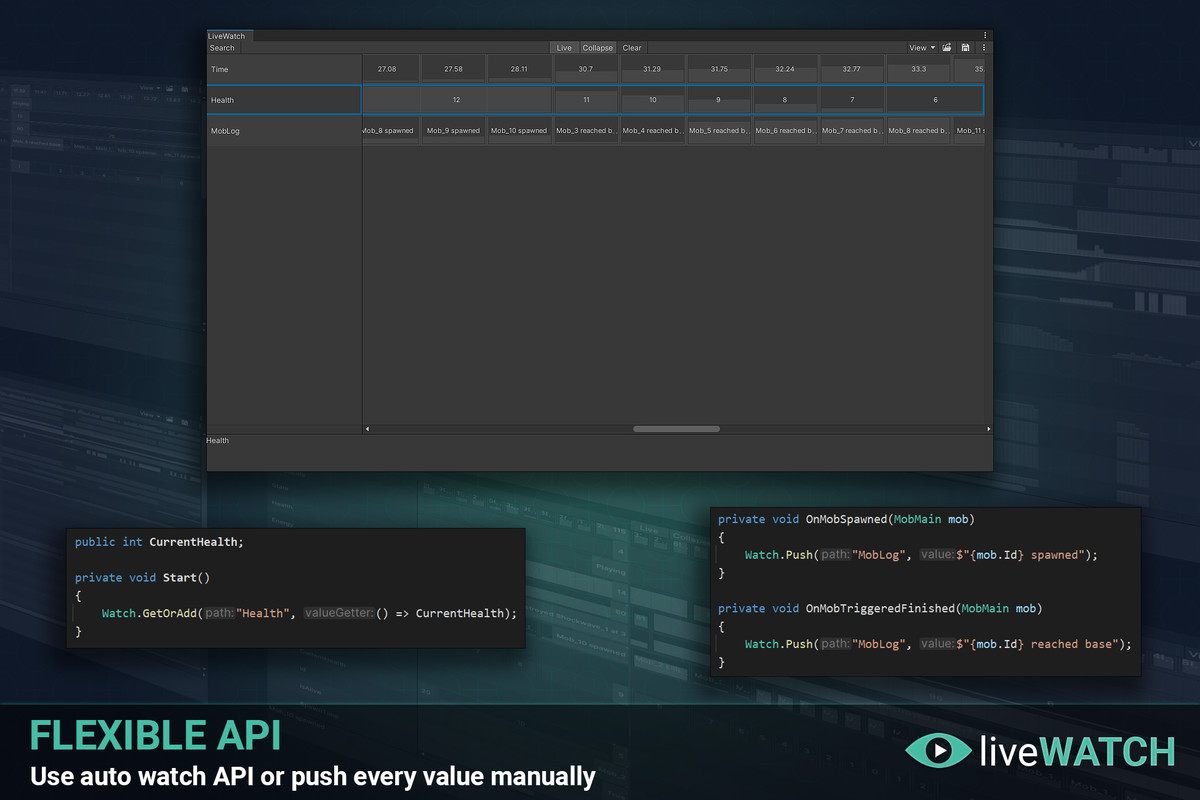
Task: Click the liveWATCH eye logo
Action: 938,751
